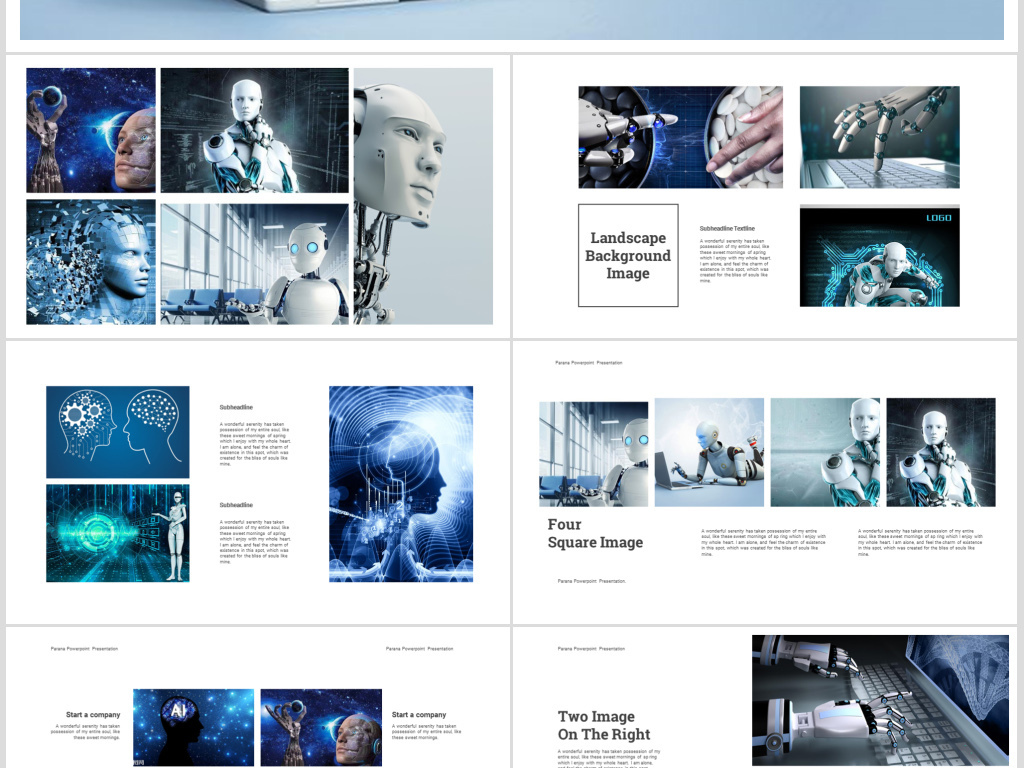Click the white robot head close-up thumbnail
The width and height of the screenshot is (1024, 768).
(x=421, y=196)
